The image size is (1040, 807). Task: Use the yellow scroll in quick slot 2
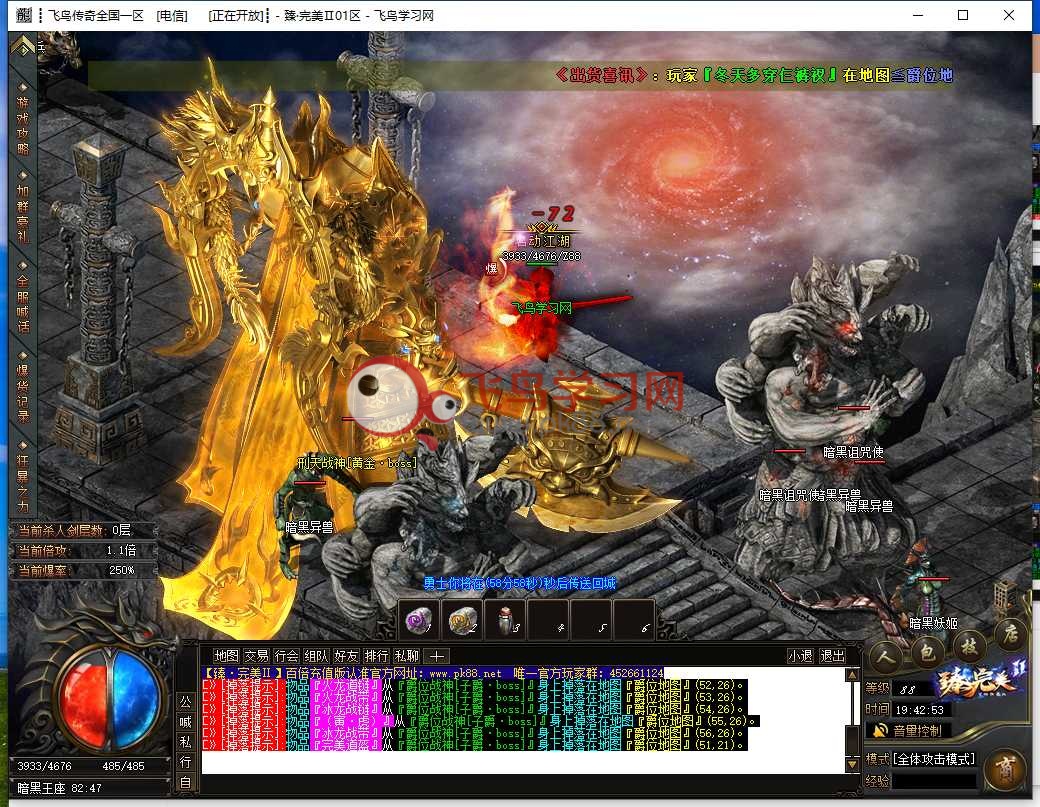click(461, 621)
